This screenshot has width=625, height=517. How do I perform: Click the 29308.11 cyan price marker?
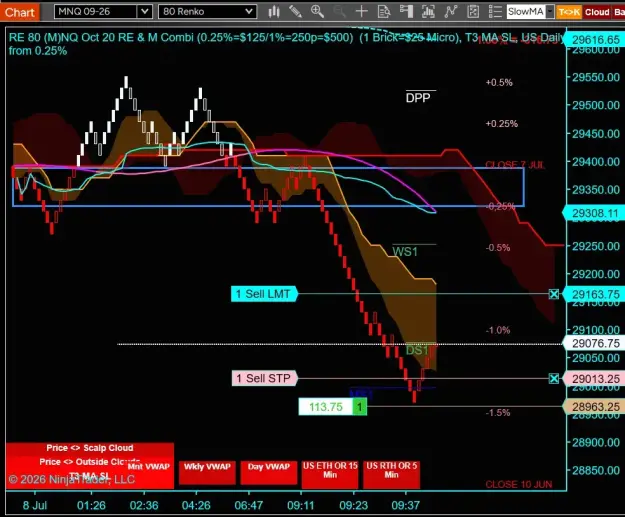tap(595, 213)
